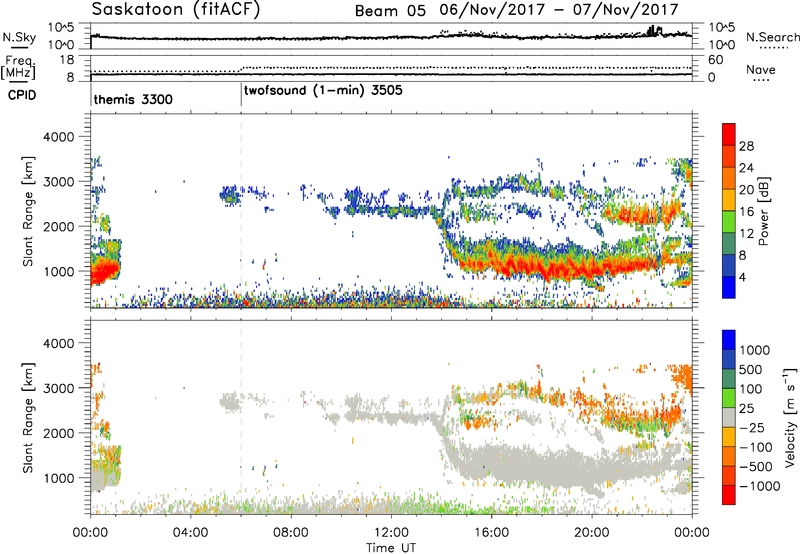Image resolution: width=800 pixels, height=554 pixels.
Task: Click the noise spike near 22:30 in N.Sky trace
Action: point(655,30)
